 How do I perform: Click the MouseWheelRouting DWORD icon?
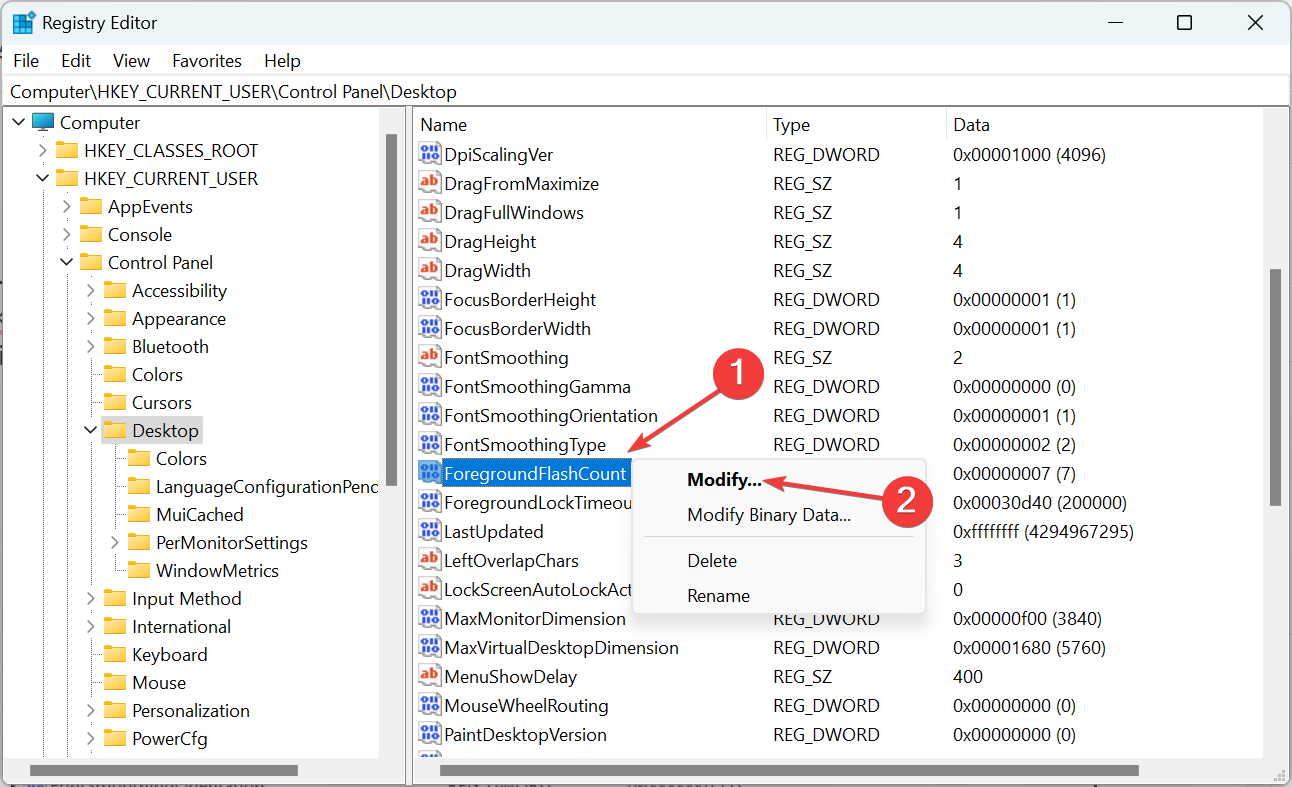tap(429, 706)
